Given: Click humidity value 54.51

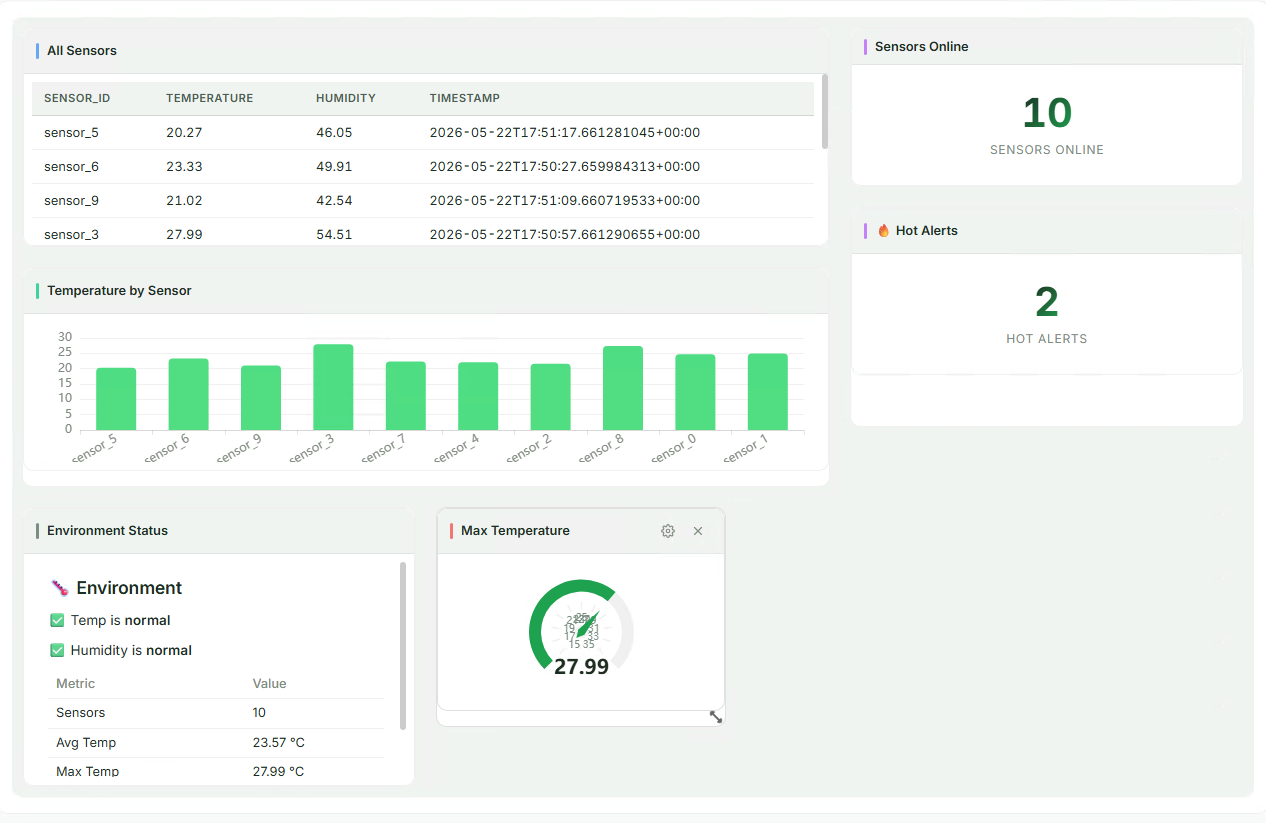Looking at the screenshot, I should tap(334, 234).
